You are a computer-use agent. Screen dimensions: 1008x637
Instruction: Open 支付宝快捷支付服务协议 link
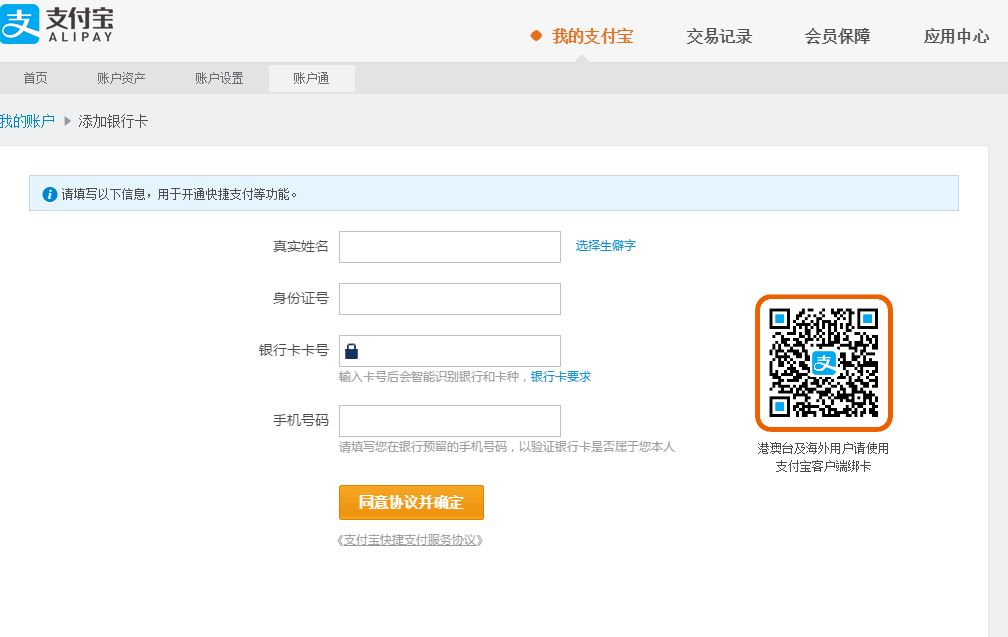pos(410,540)
